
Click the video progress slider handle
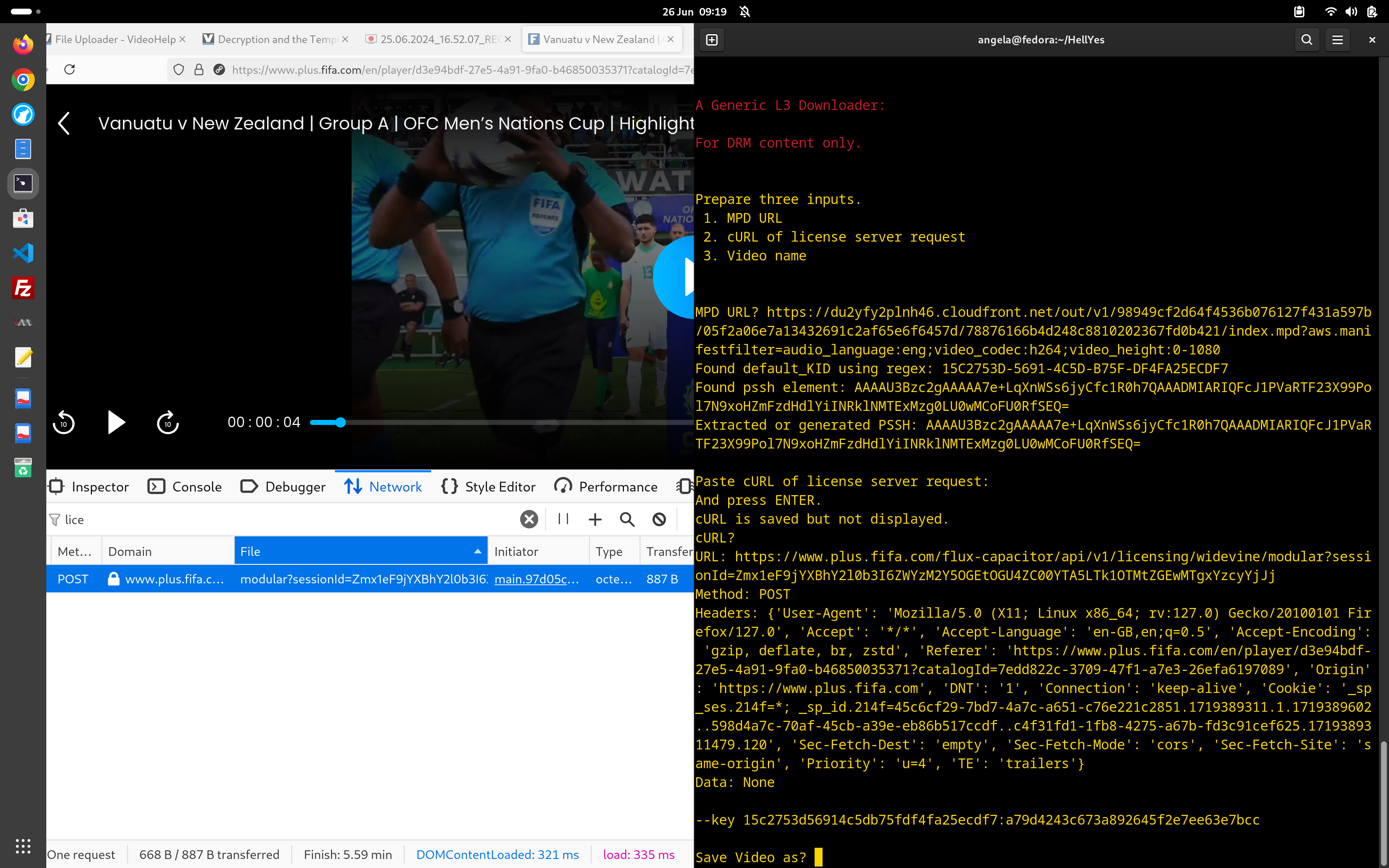pyautogui.click(x=340, y=422)
